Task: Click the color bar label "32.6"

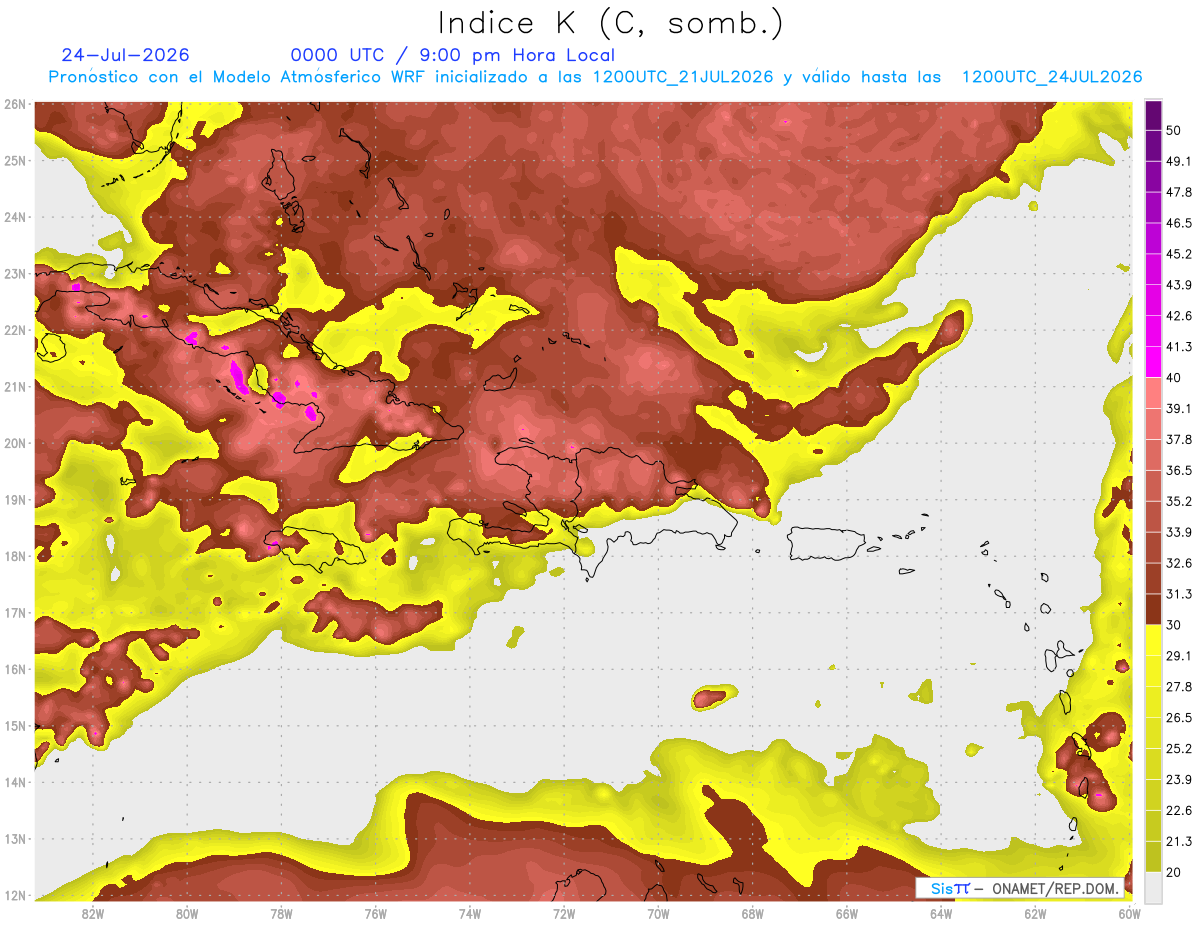Action: click(x=1179, y=563)
